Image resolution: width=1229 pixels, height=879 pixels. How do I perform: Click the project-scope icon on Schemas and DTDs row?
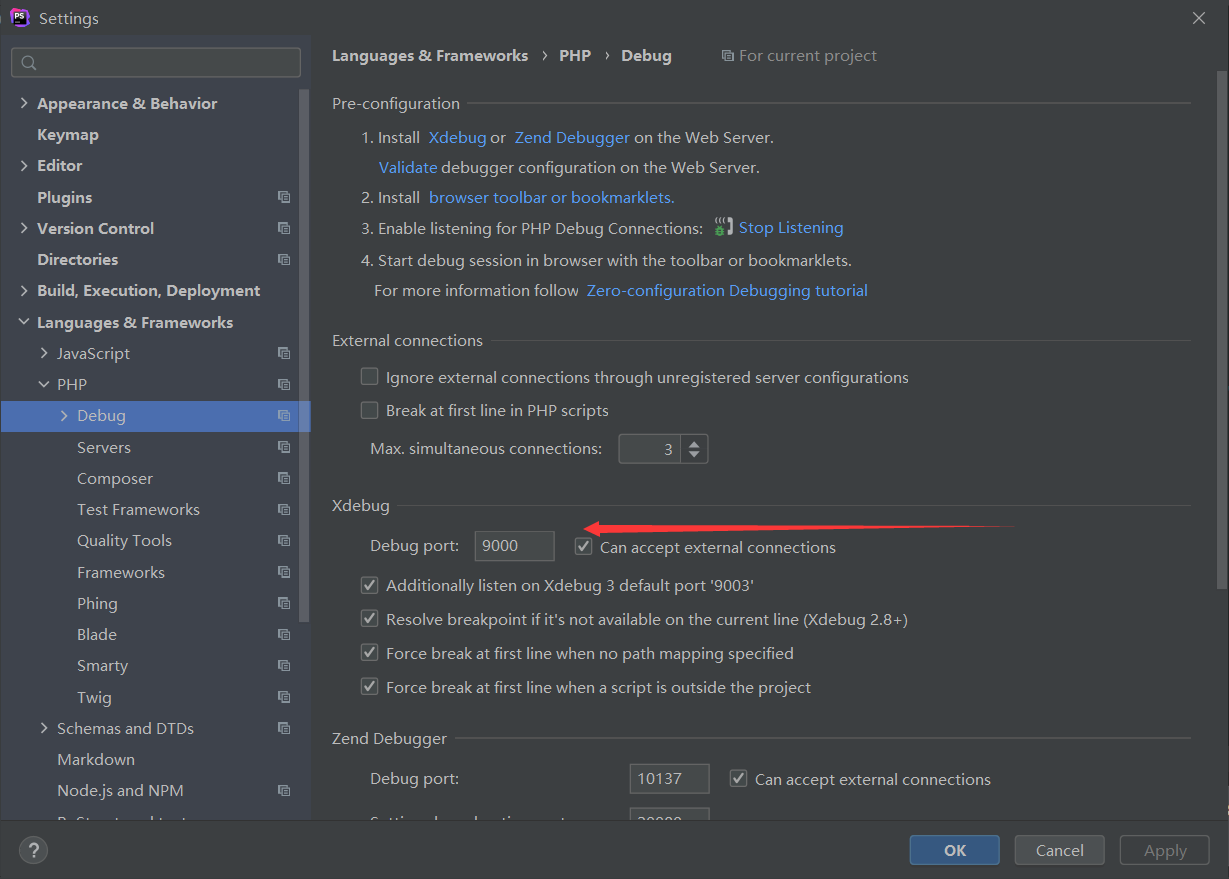[x=284, y=729]
